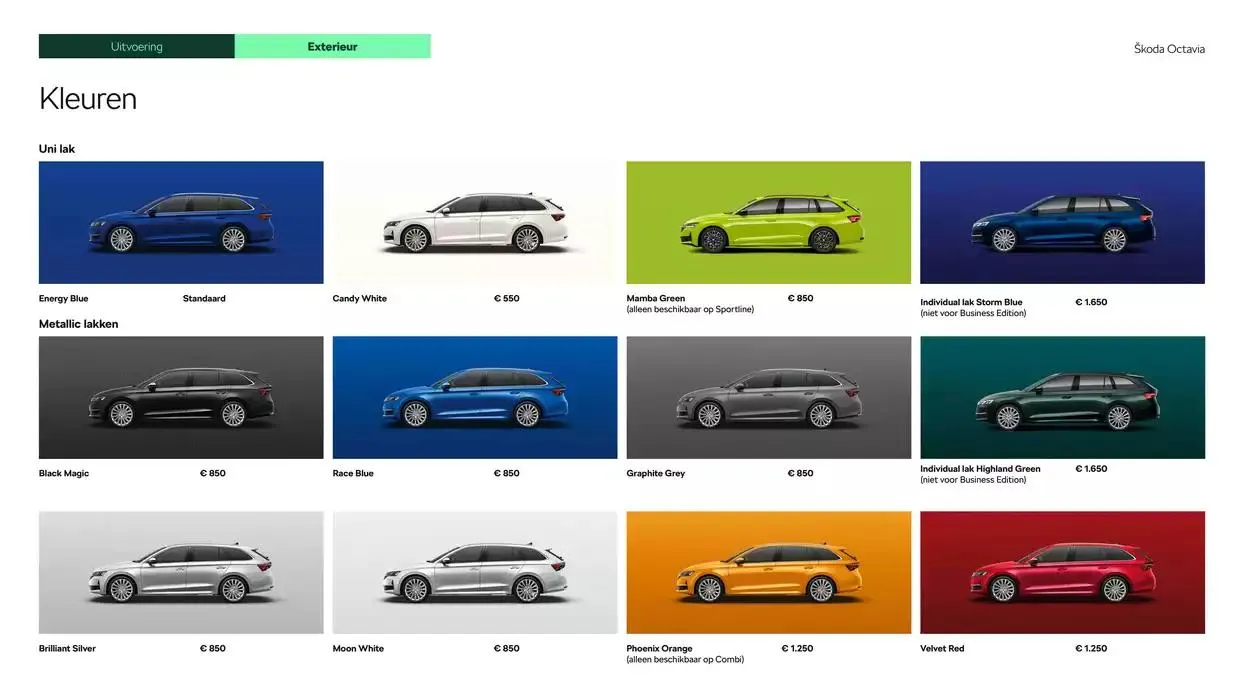Screen dimensions: 1244x700
Task: Select the Candy White car image
Action: (474, 222)
